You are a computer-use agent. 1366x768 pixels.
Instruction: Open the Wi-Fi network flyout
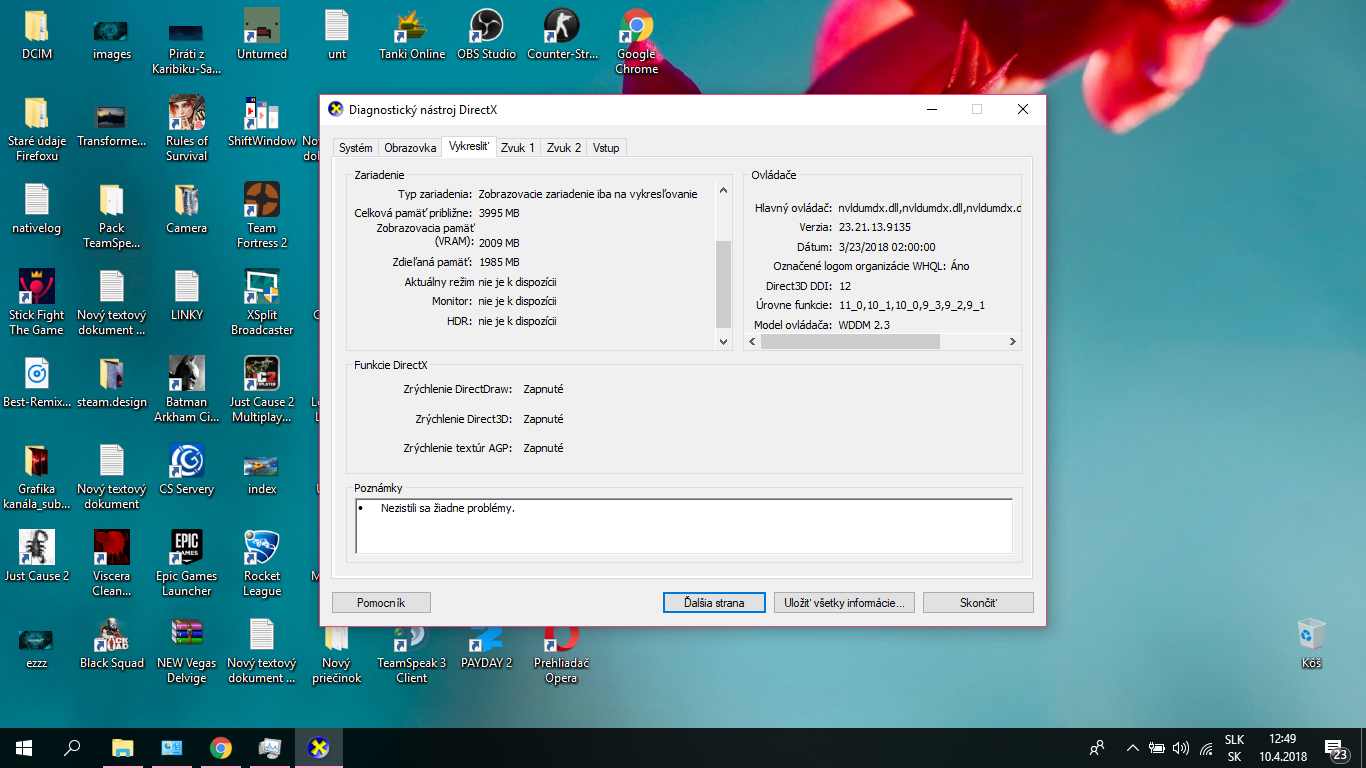point(1206,747)
